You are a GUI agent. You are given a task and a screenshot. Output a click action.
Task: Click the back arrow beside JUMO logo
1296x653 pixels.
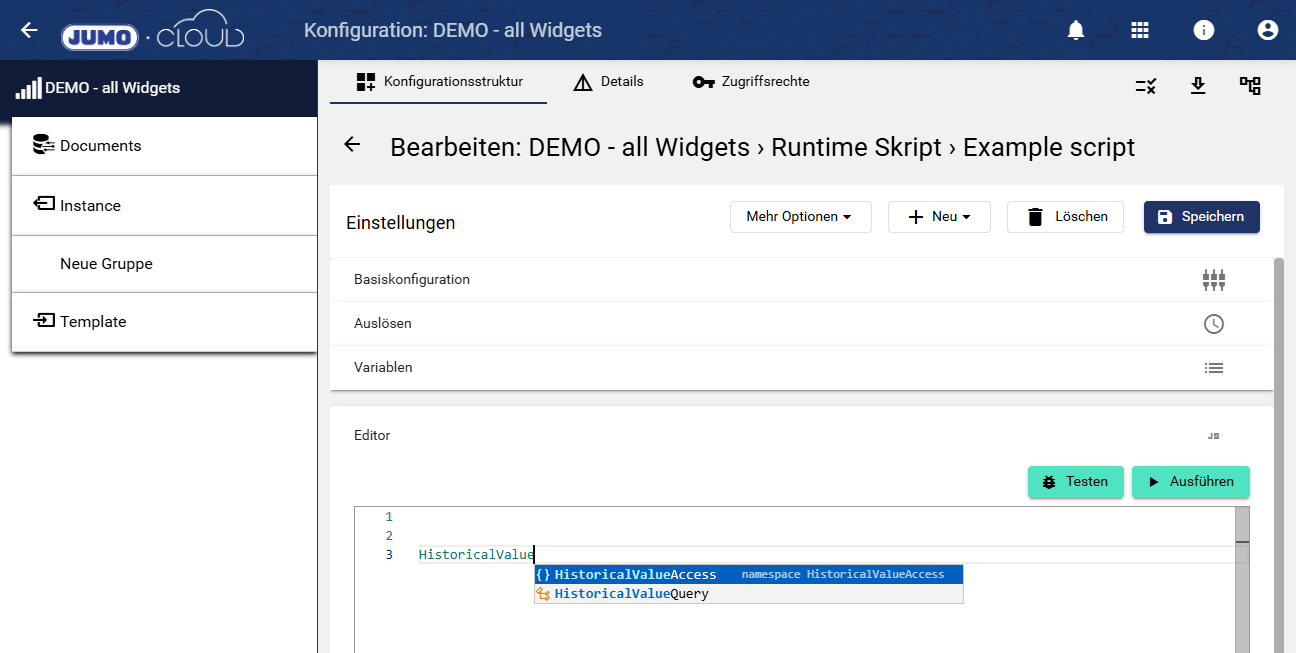pyautogui.click(x=29, y=30)
